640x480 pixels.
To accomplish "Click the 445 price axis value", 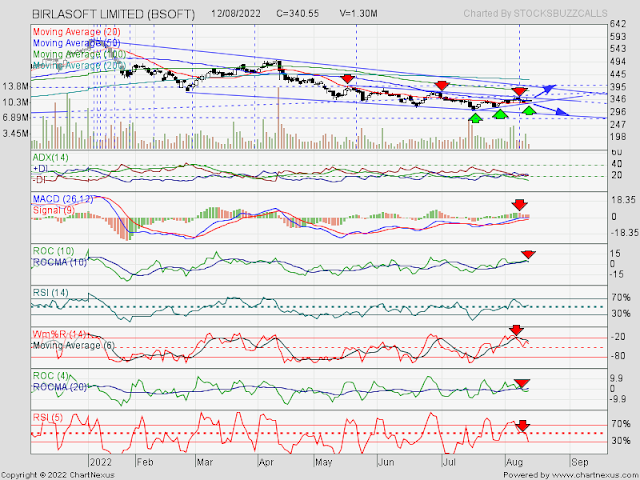I will [618, 74].
